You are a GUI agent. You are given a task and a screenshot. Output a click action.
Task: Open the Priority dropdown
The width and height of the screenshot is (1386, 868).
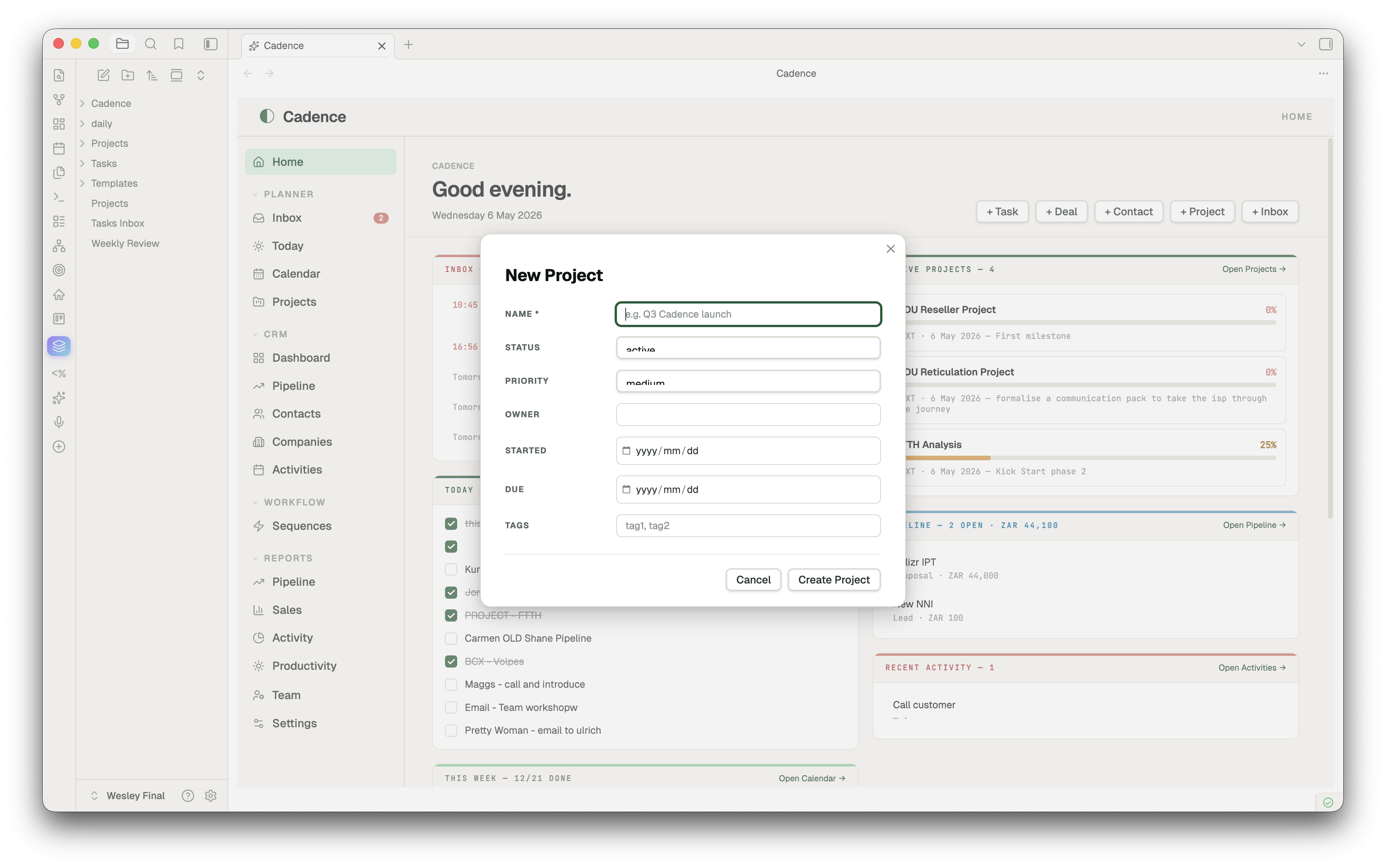748,381
